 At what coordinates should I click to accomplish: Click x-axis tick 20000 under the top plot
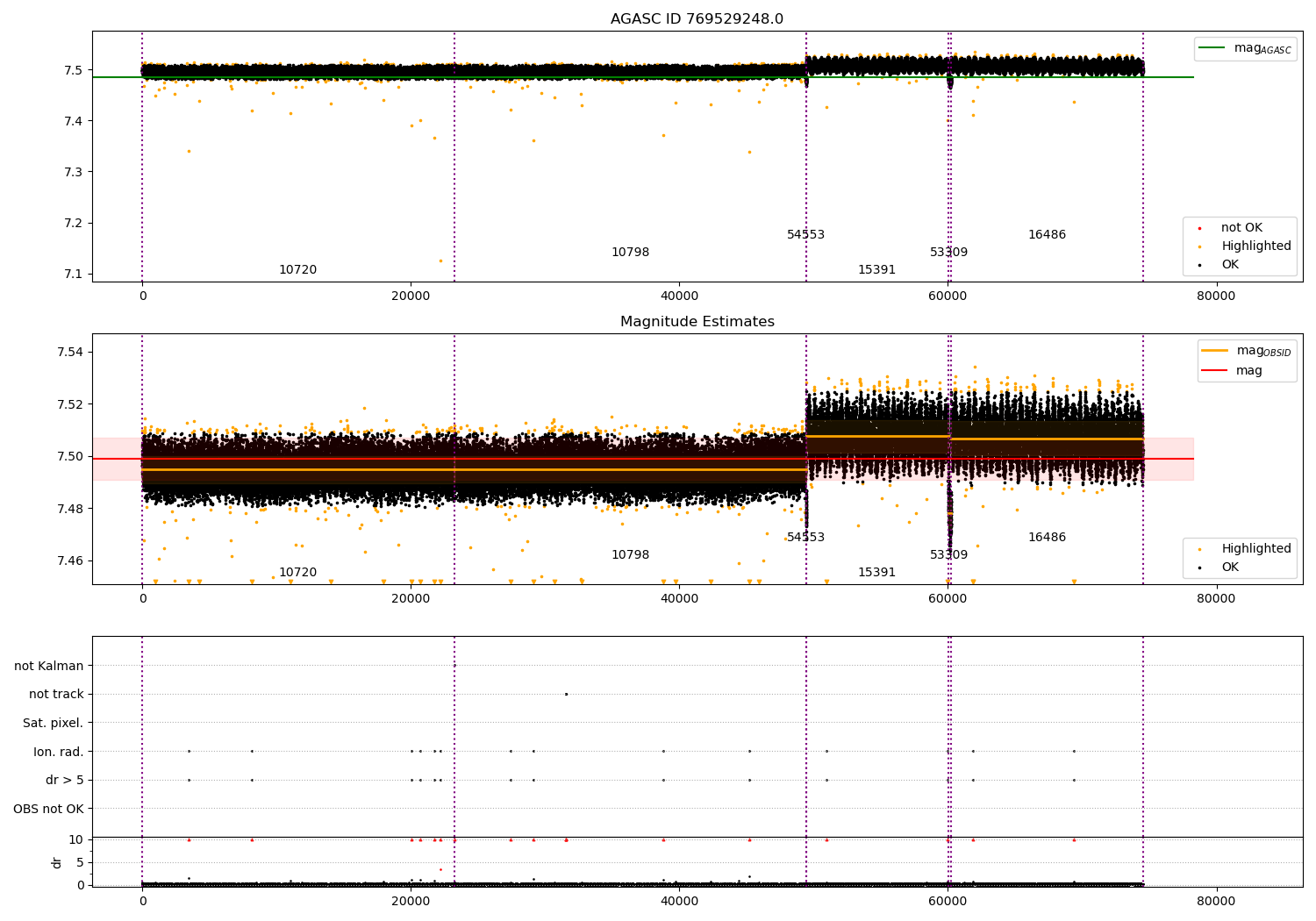[x=411, y=296]
